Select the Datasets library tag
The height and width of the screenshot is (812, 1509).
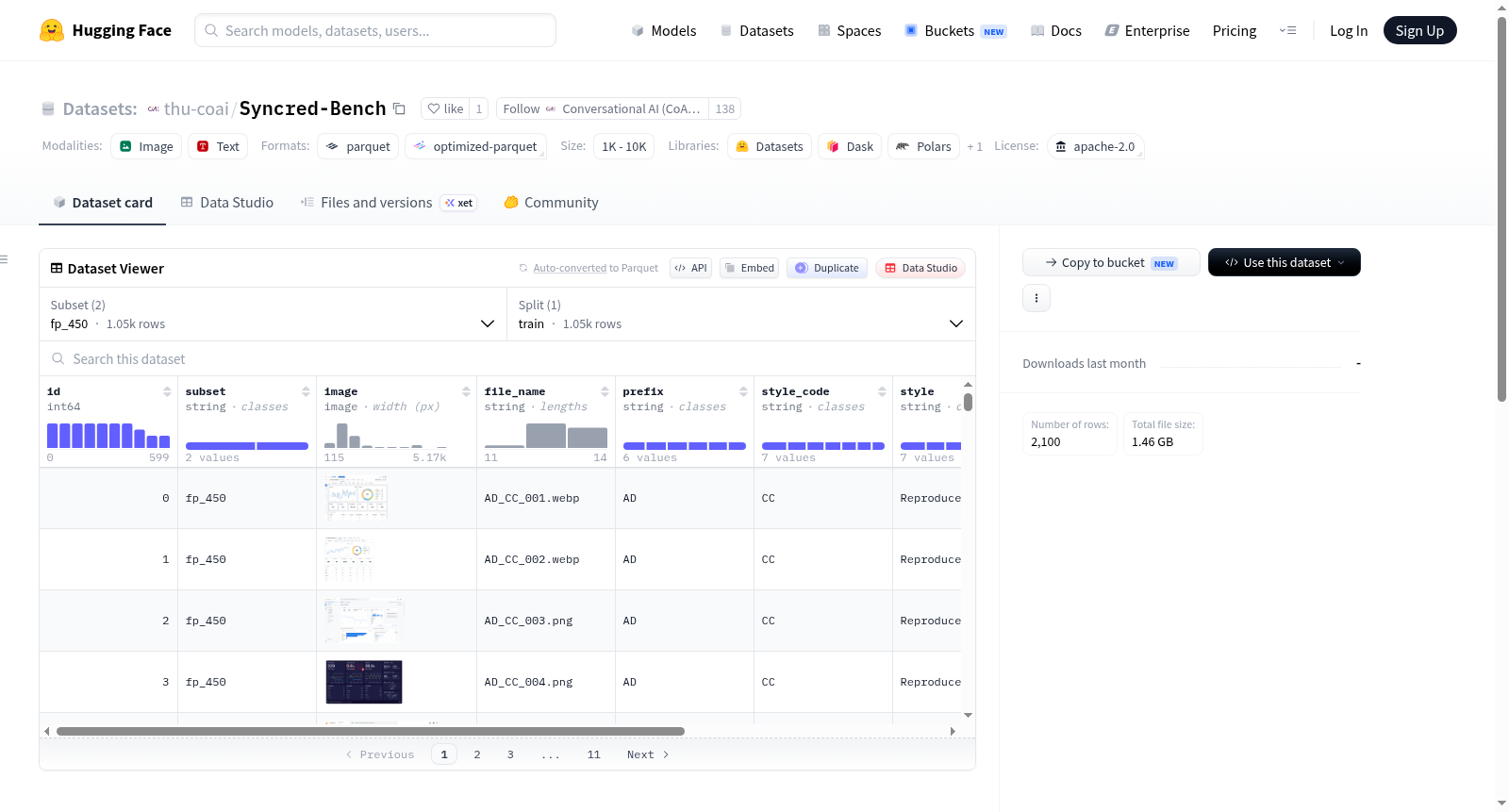[770, 146]
